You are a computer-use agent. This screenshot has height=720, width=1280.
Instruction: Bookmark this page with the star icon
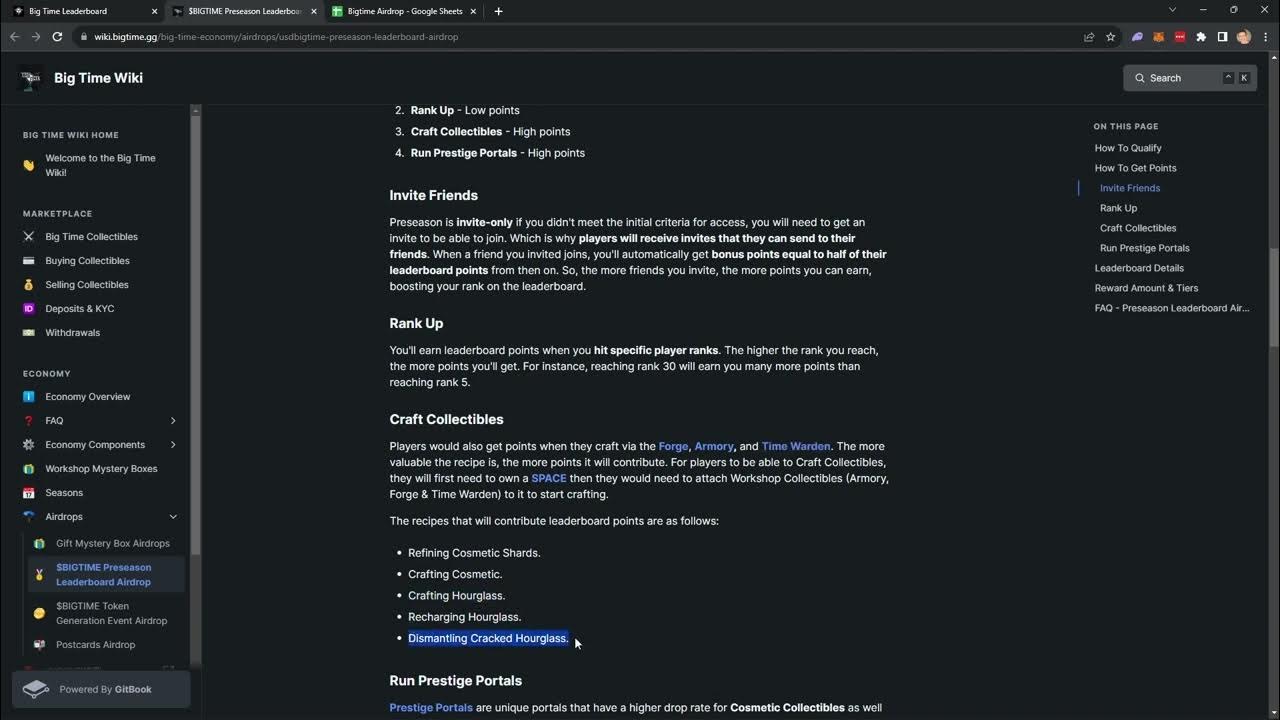coord(1110,37)
